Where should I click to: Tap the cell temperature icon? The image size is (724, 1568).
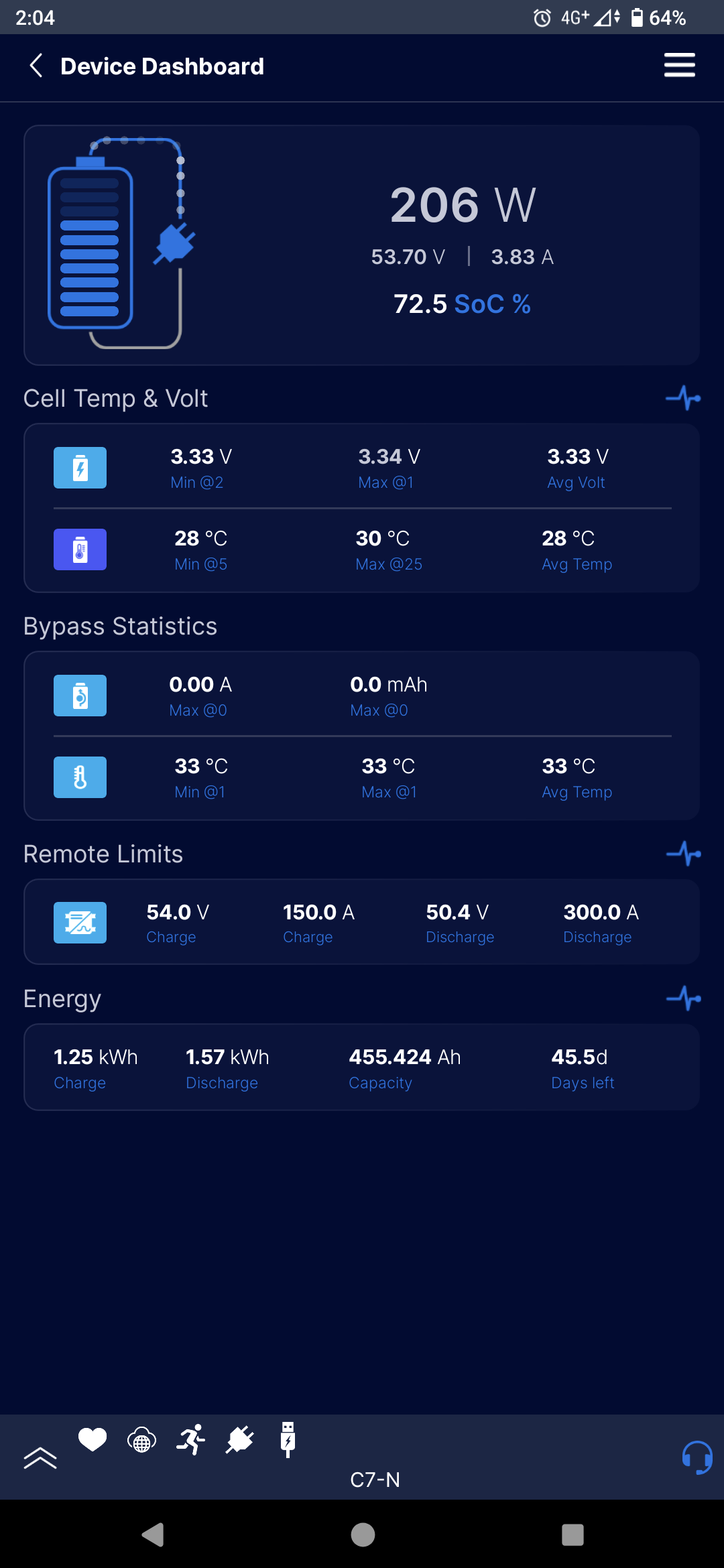(x=80, y=549)
